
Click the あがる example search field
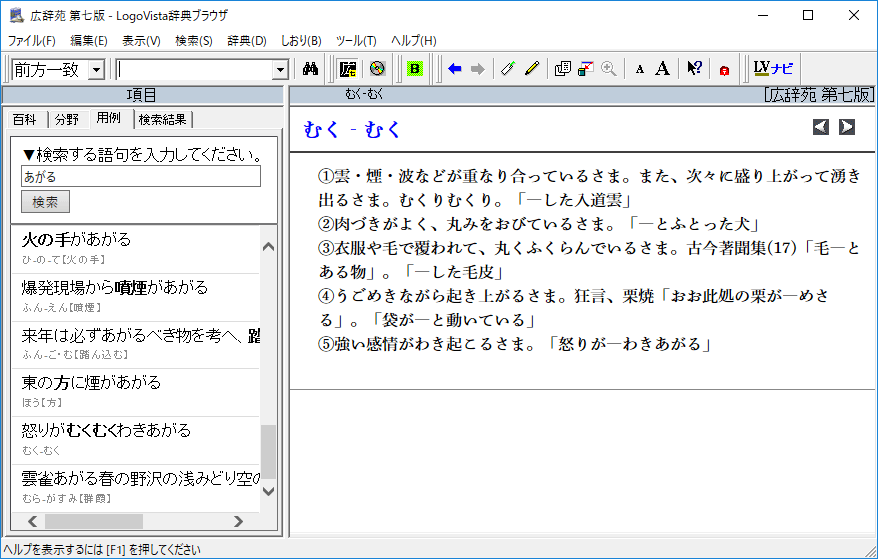(x=140, y=177)
